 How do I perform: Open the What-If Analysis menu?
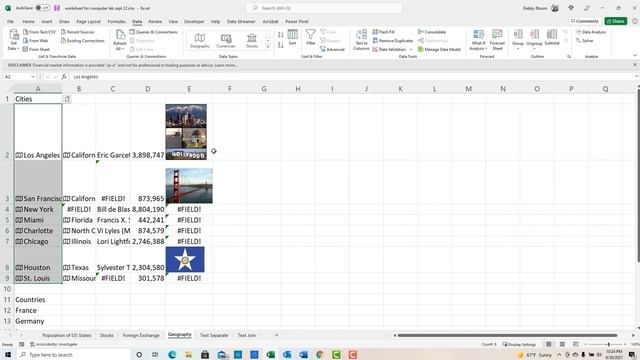point(478,40)
